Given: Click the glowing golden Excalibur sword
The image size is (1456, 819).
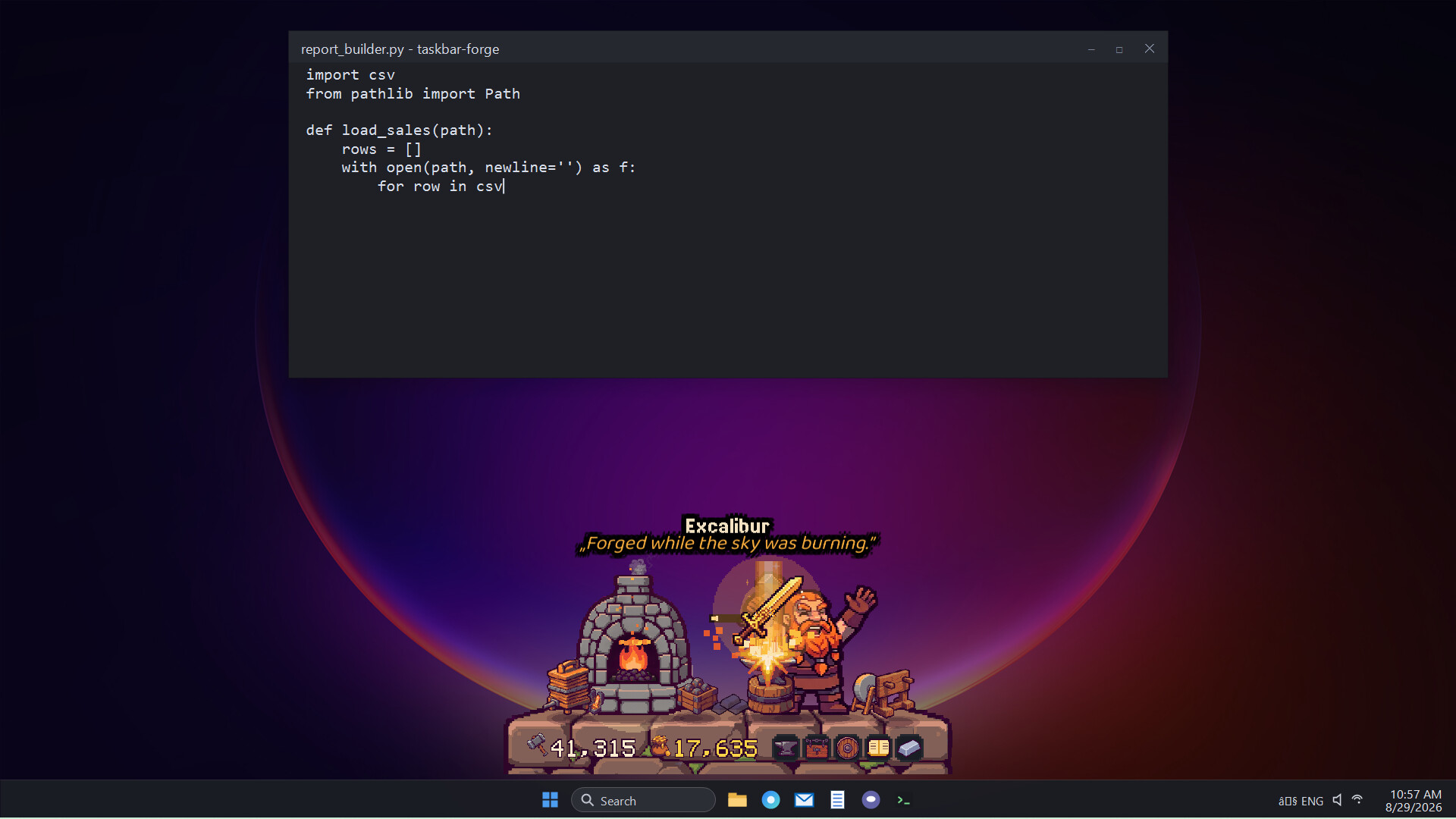Looking at the screenshot, I should [767, 613].
